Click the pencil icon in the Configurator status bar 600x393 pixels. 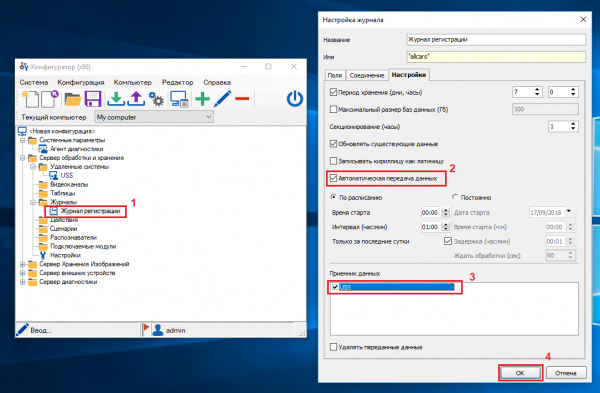(22, 329)
